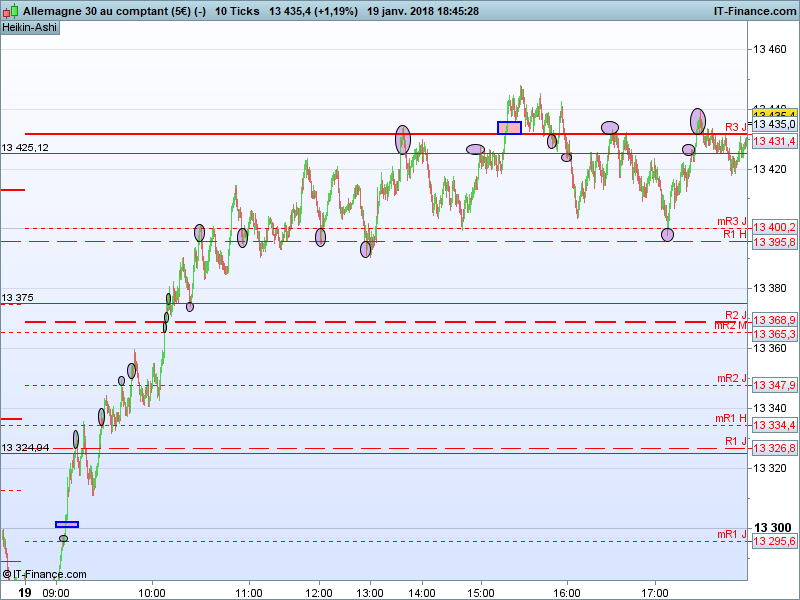Select the blue rectangle marker near 09:00

[67, 524]
